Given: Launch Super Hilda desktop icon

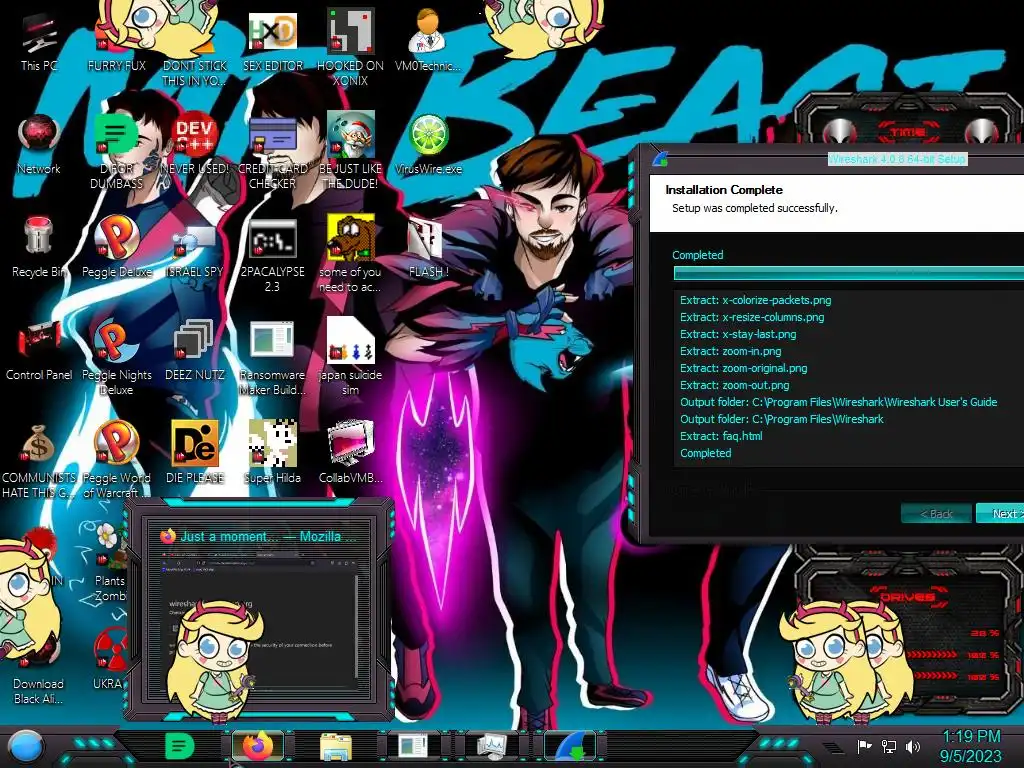Looking at the screenshot, I should coord(272,453).
